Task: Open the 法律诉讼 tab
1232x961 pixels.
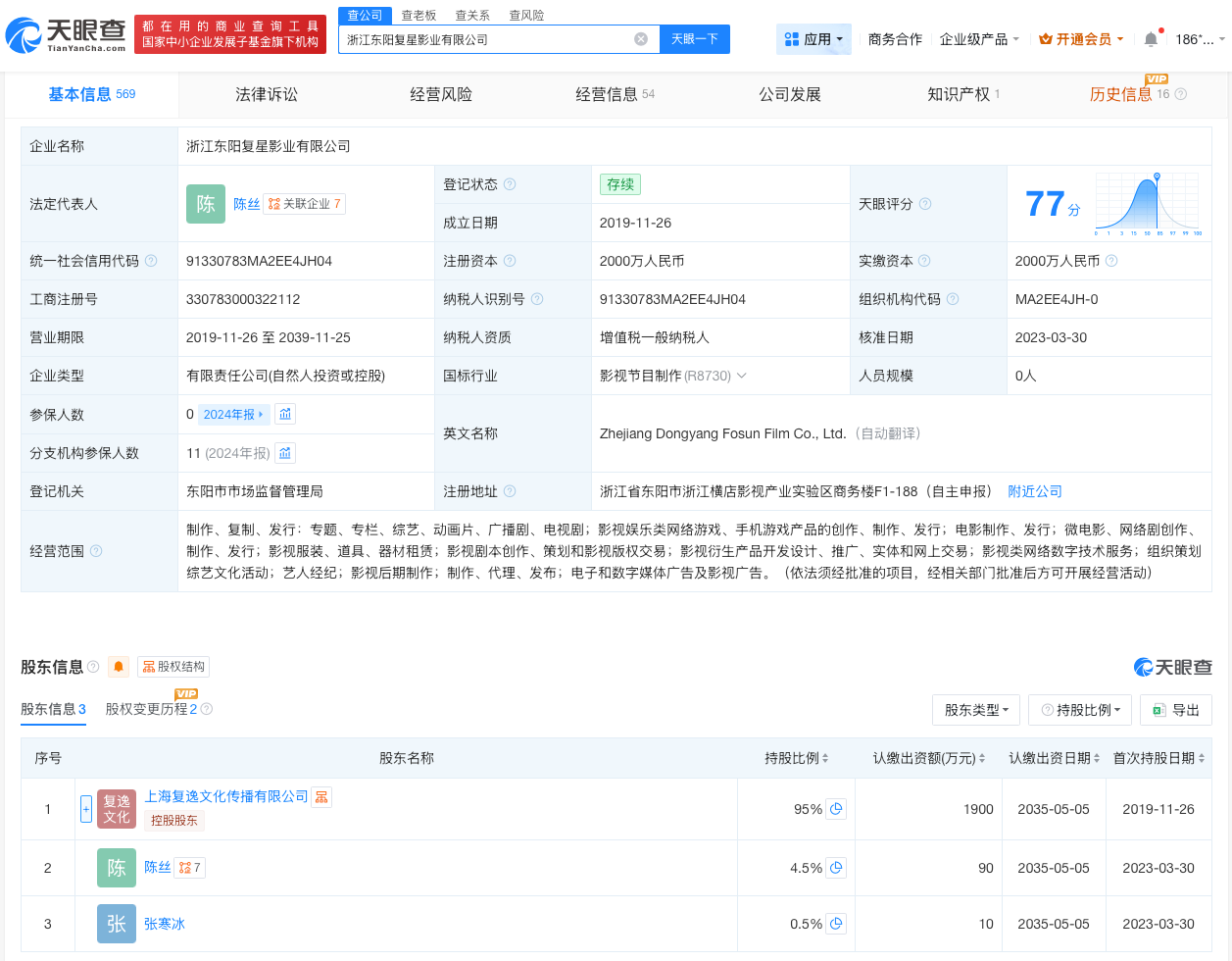Action: [267, 94]
